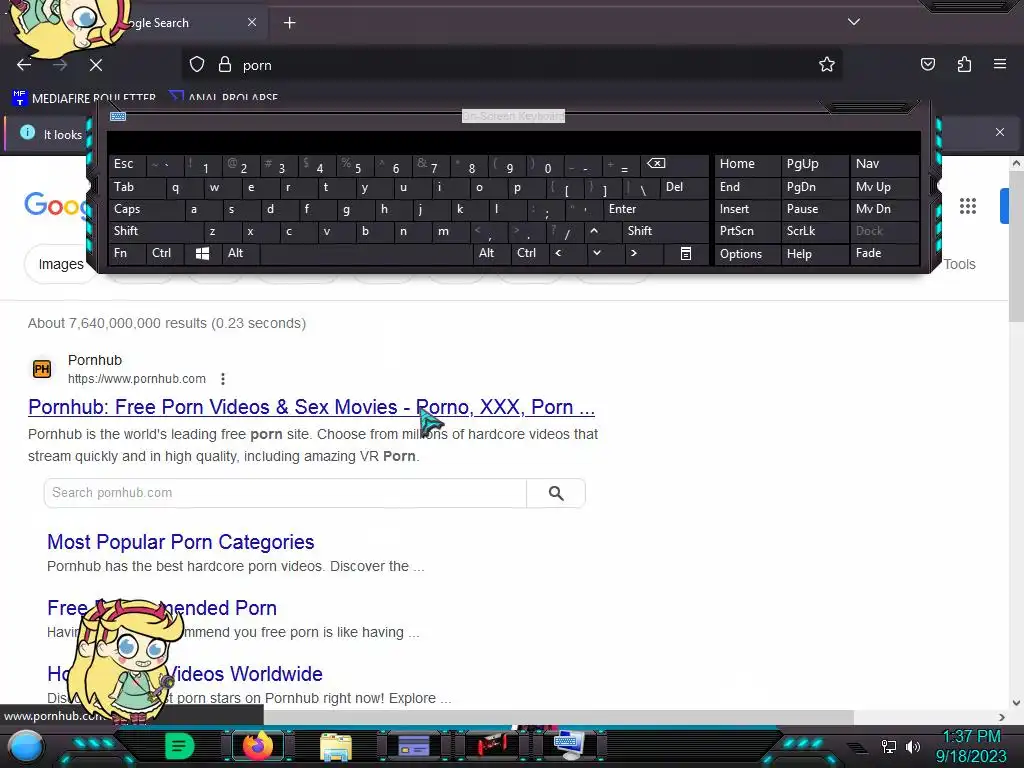1024x768 pixels.
Task: Open the volume speaker tray icon
Action: point(913,746)
